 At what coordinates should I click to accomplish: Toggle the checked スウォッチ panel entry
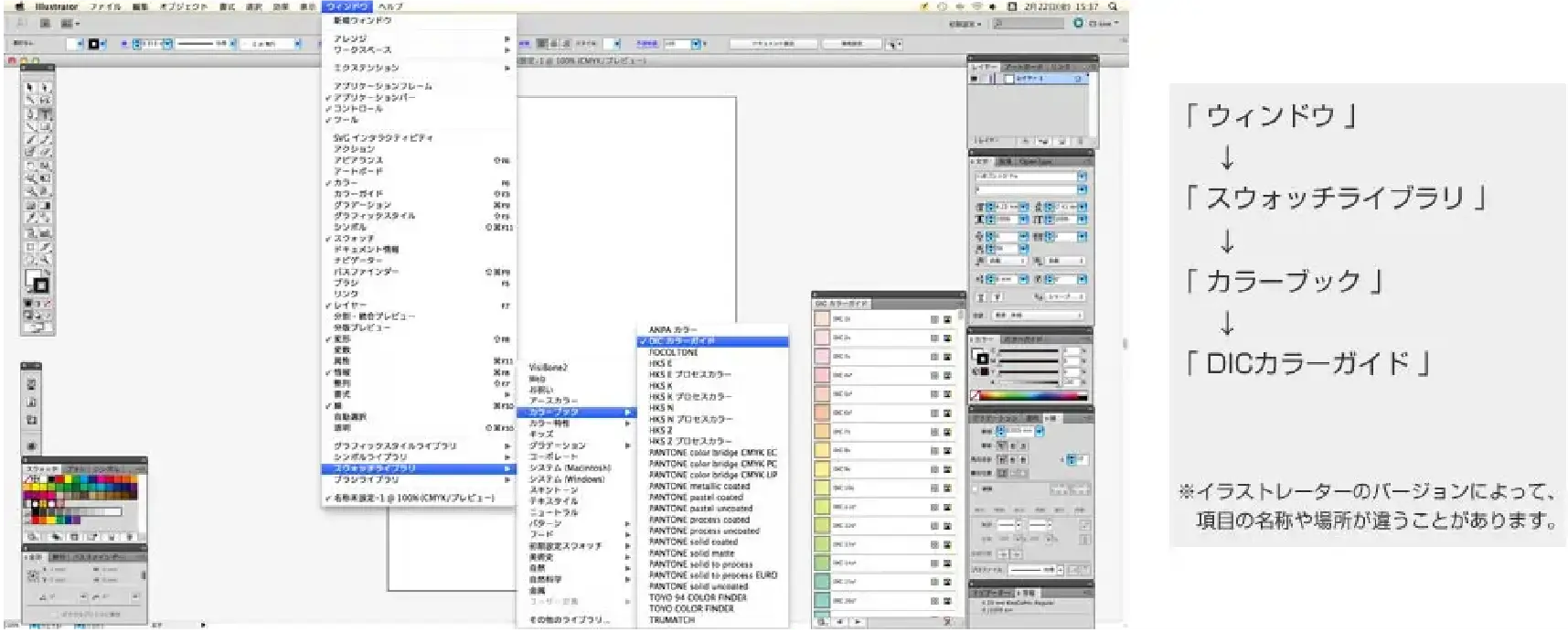[354, 239]
